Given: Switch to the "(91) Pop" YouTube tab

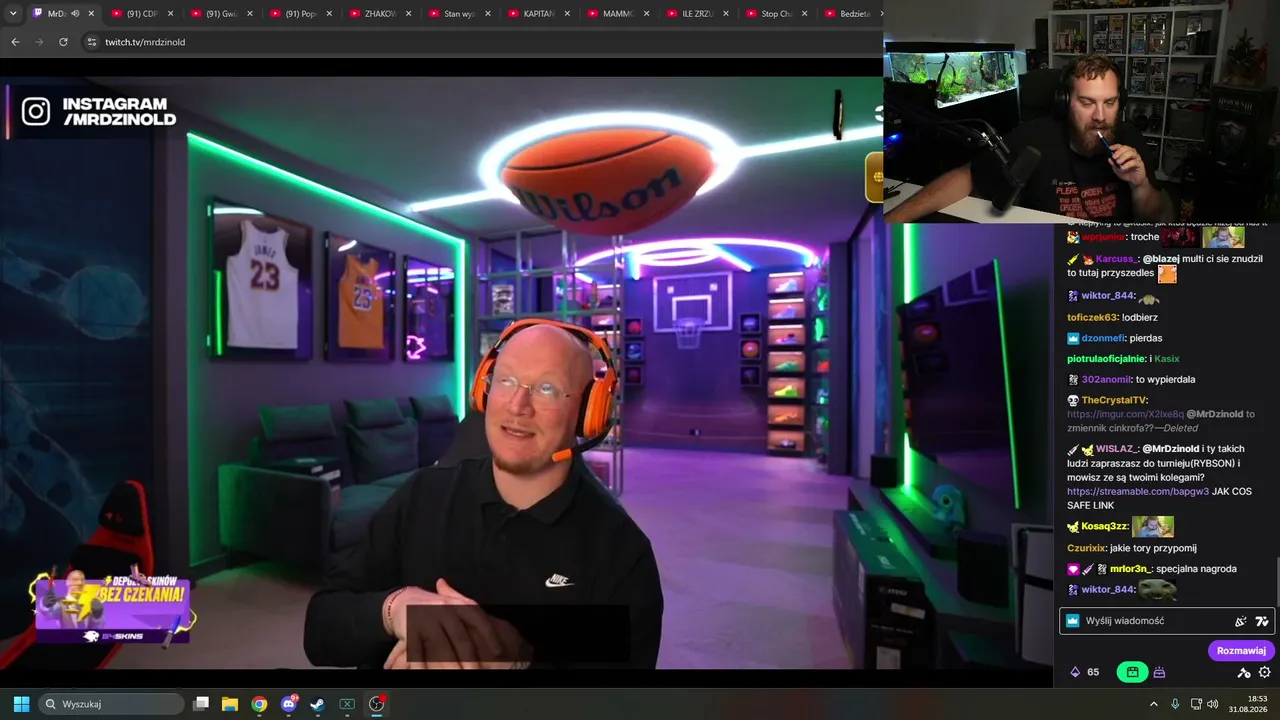Looking at the screenshot, I should (x=301, y=14).
